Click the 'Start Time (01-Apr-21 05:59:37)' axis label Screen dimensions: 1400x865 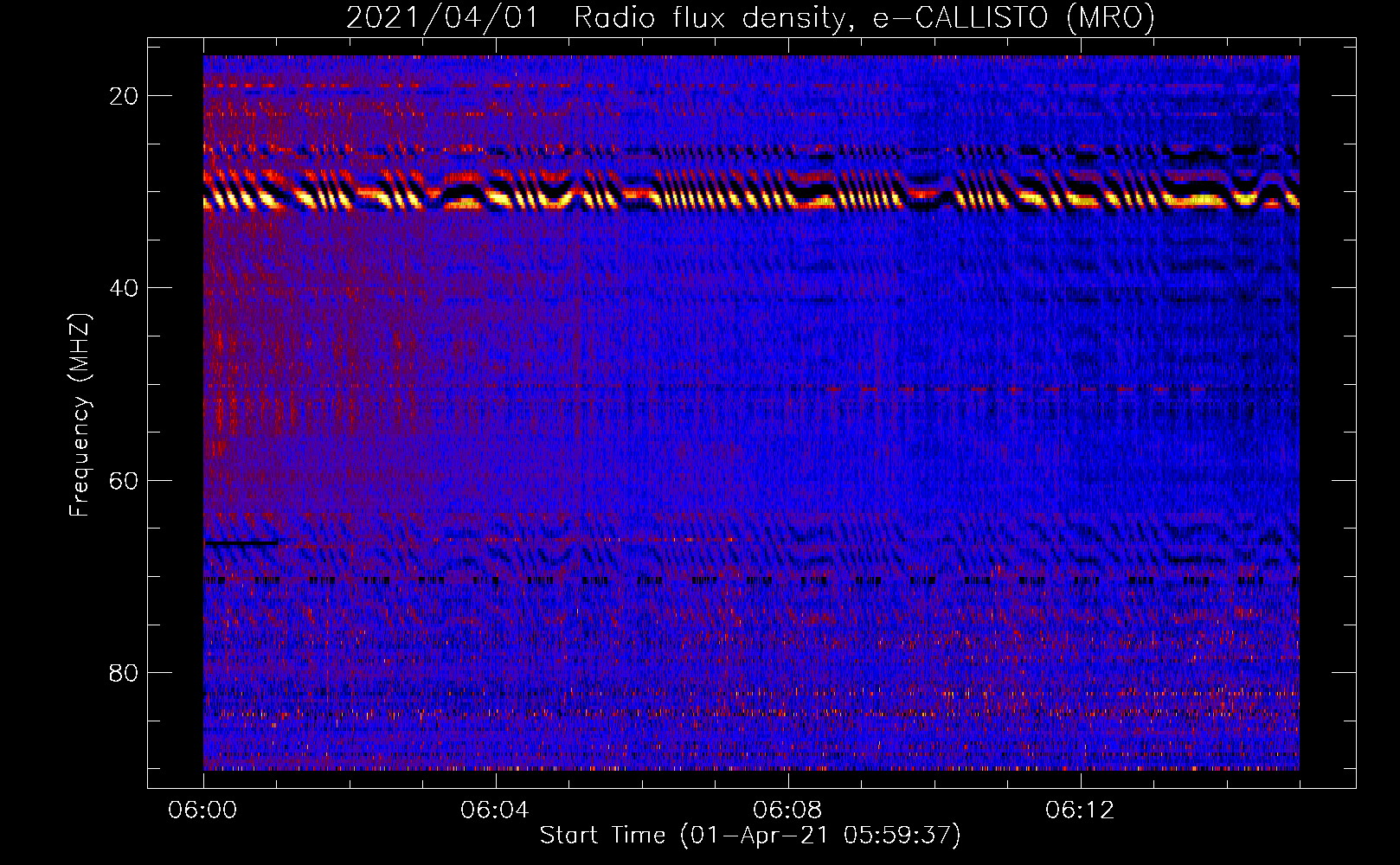coord(750,836)
